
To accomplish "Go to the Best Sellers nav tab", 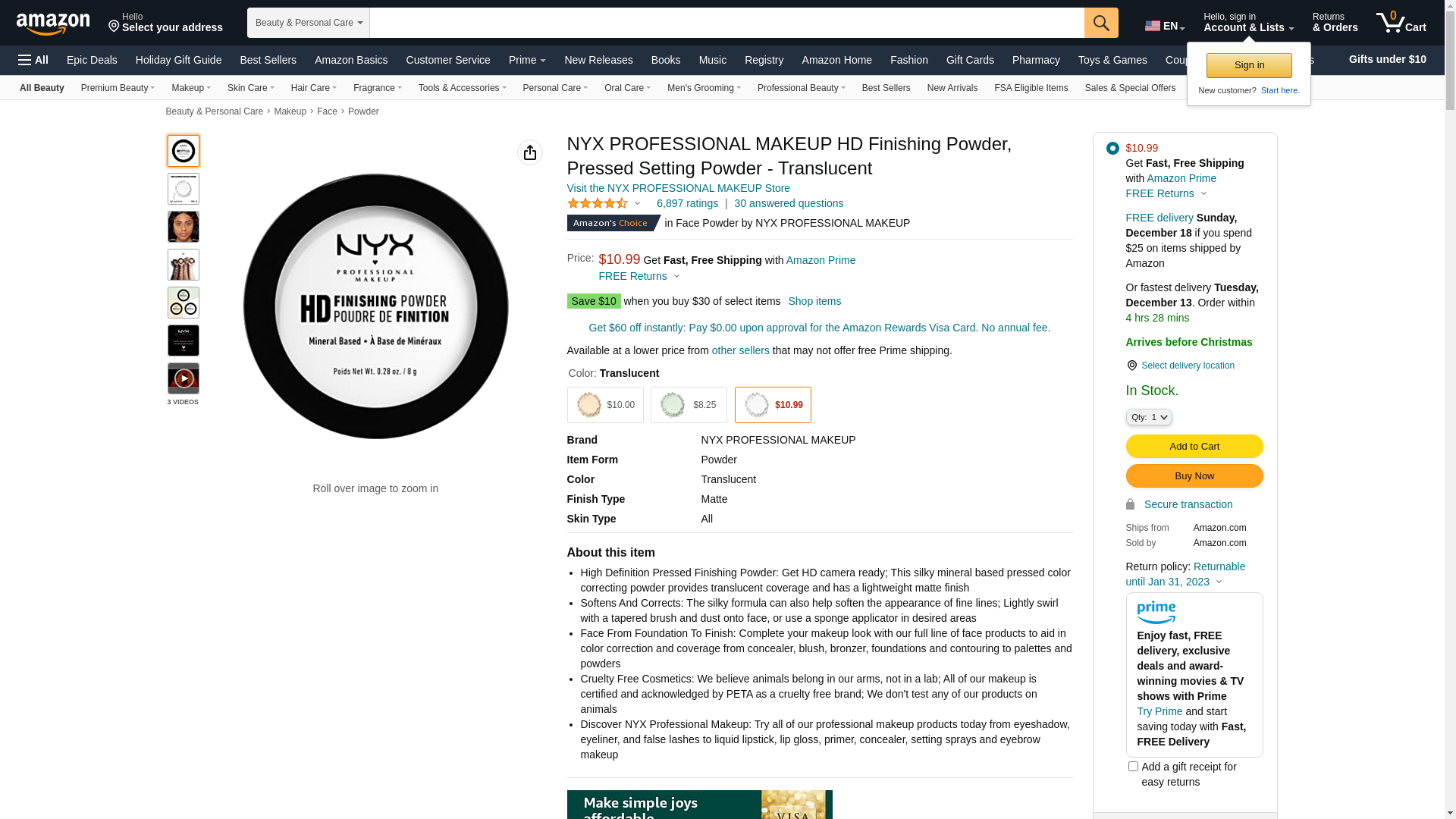I will [x=268, y=60].
